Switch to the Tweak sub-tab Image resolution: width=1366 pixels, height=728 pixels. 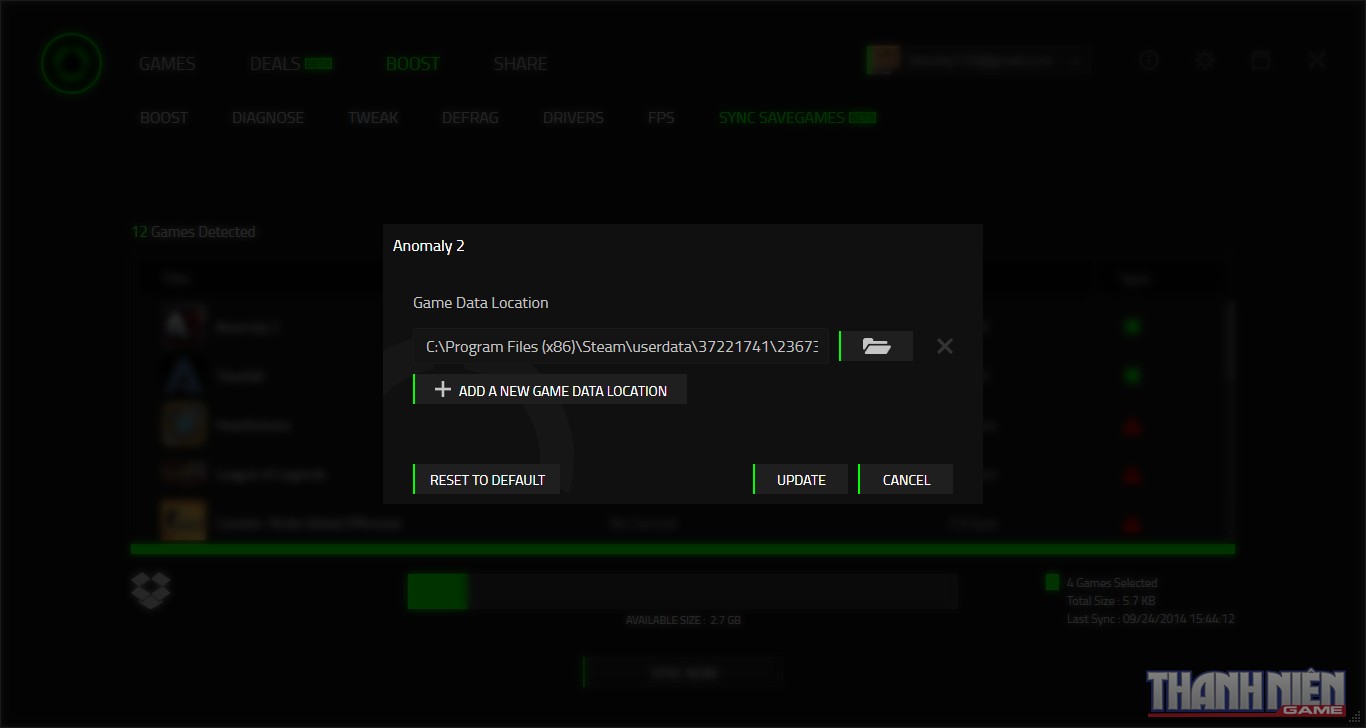[x=373, y=117]
